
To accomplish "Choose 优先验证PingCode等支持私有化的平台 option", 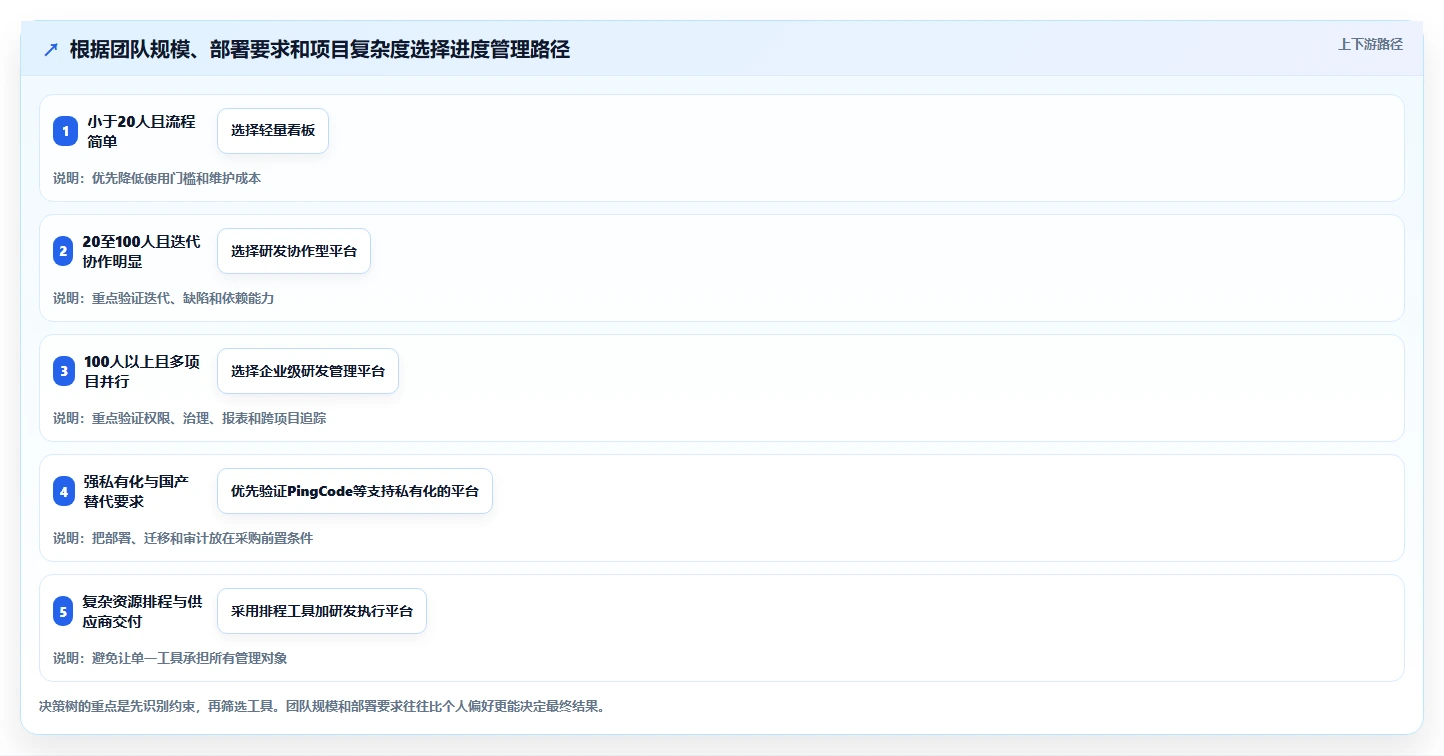I will coord(355,491).
